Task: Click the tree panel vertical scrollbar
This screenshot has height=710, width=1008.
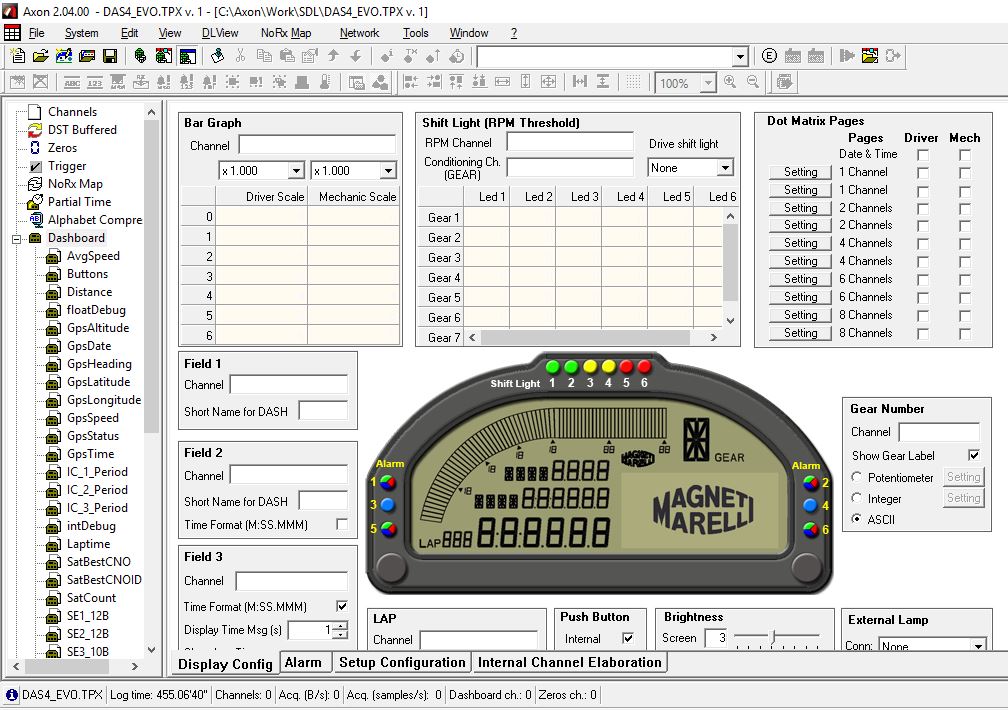Action: [152, 381]
